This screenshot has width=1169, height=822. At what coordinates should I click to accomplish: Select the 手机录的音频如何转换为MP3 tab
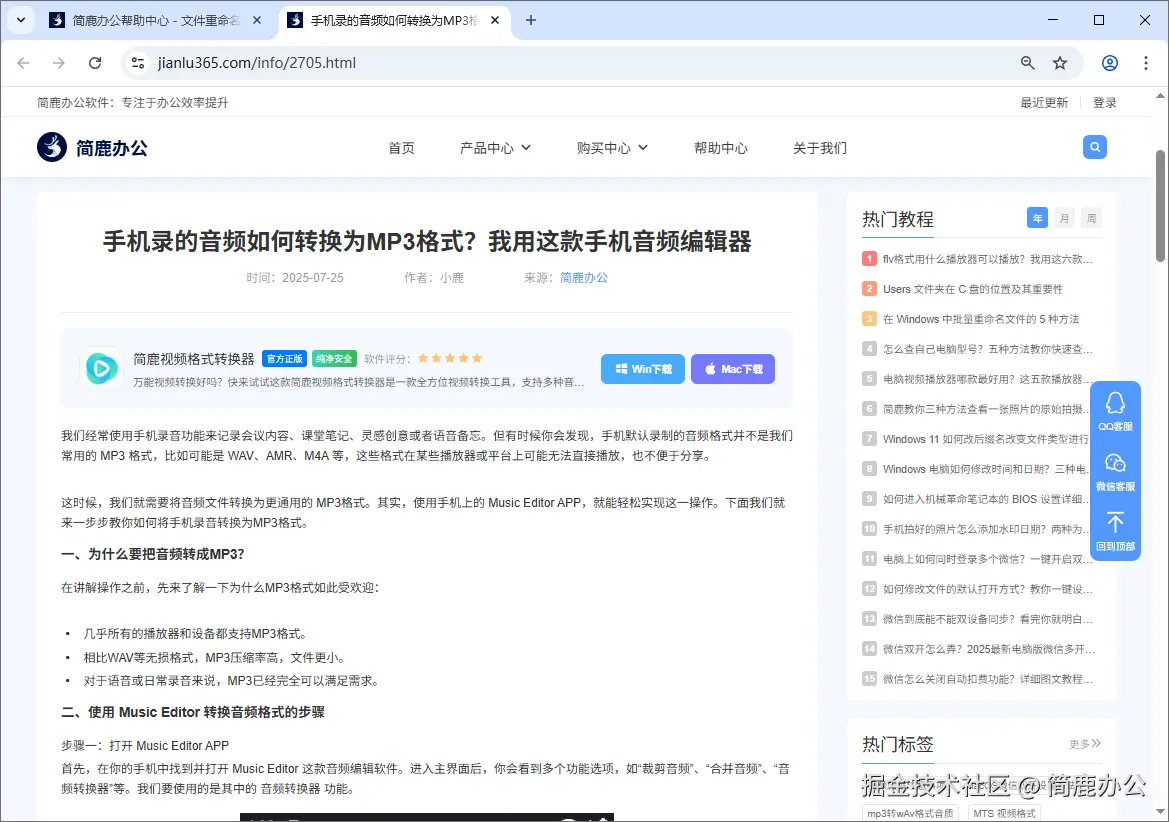pyautogui.click(x=394, y=20)
